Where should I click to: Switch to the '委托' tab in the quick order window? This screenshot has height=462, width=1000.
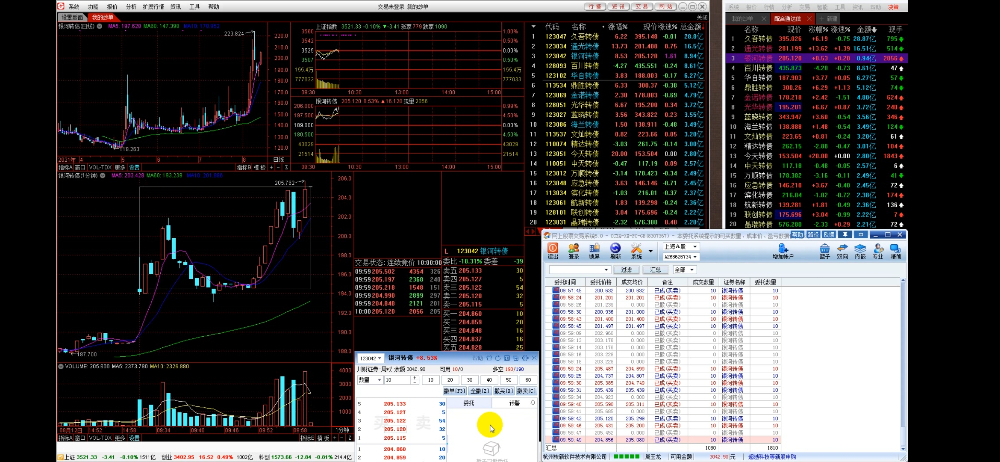[x=468, y=403]
